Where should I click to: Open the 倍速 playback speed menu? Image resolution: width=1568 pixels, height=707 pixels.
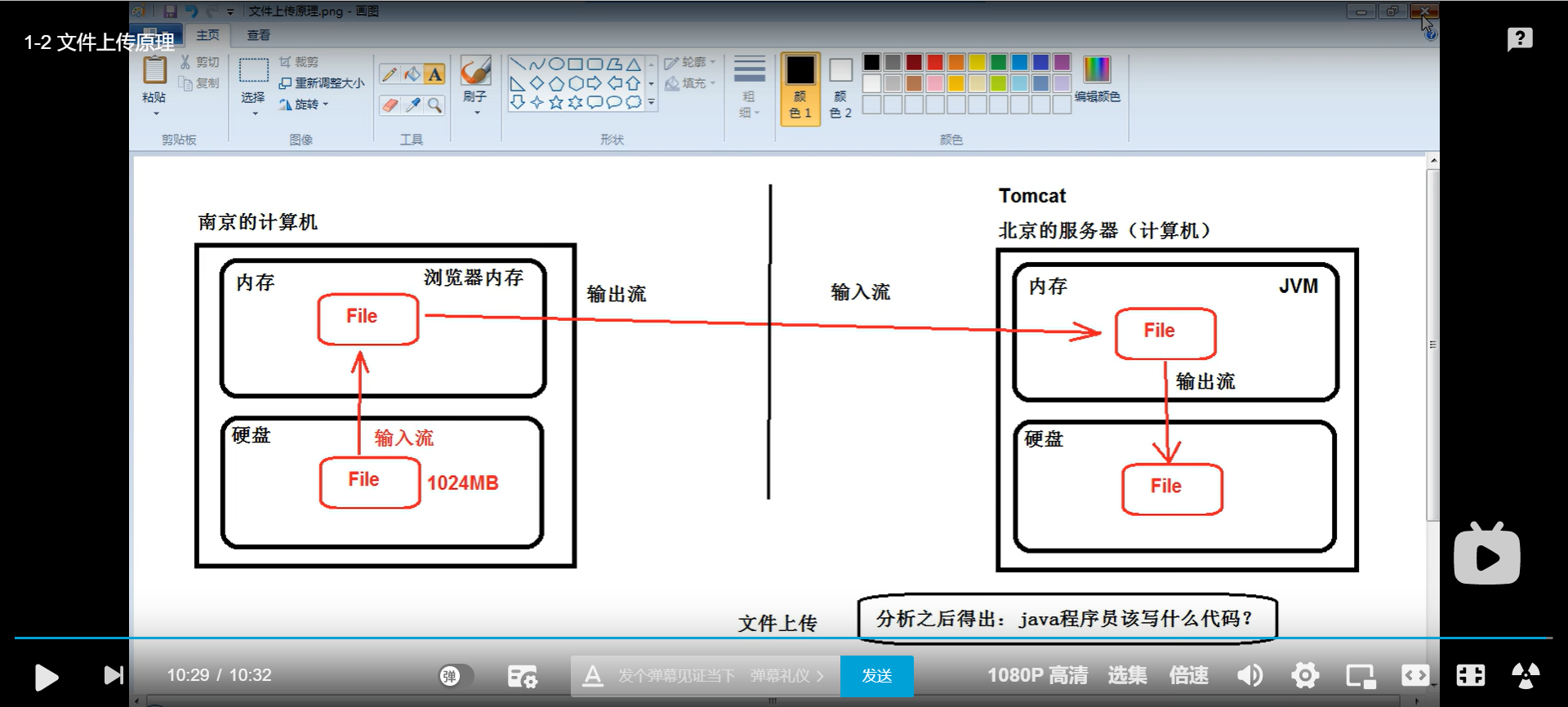pyautogui.click(x=1189, y=675)
